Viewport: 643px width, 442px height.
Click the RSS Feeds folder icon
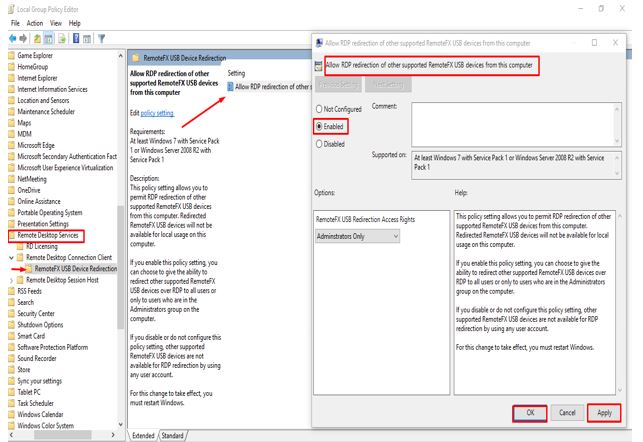point(12,291)
